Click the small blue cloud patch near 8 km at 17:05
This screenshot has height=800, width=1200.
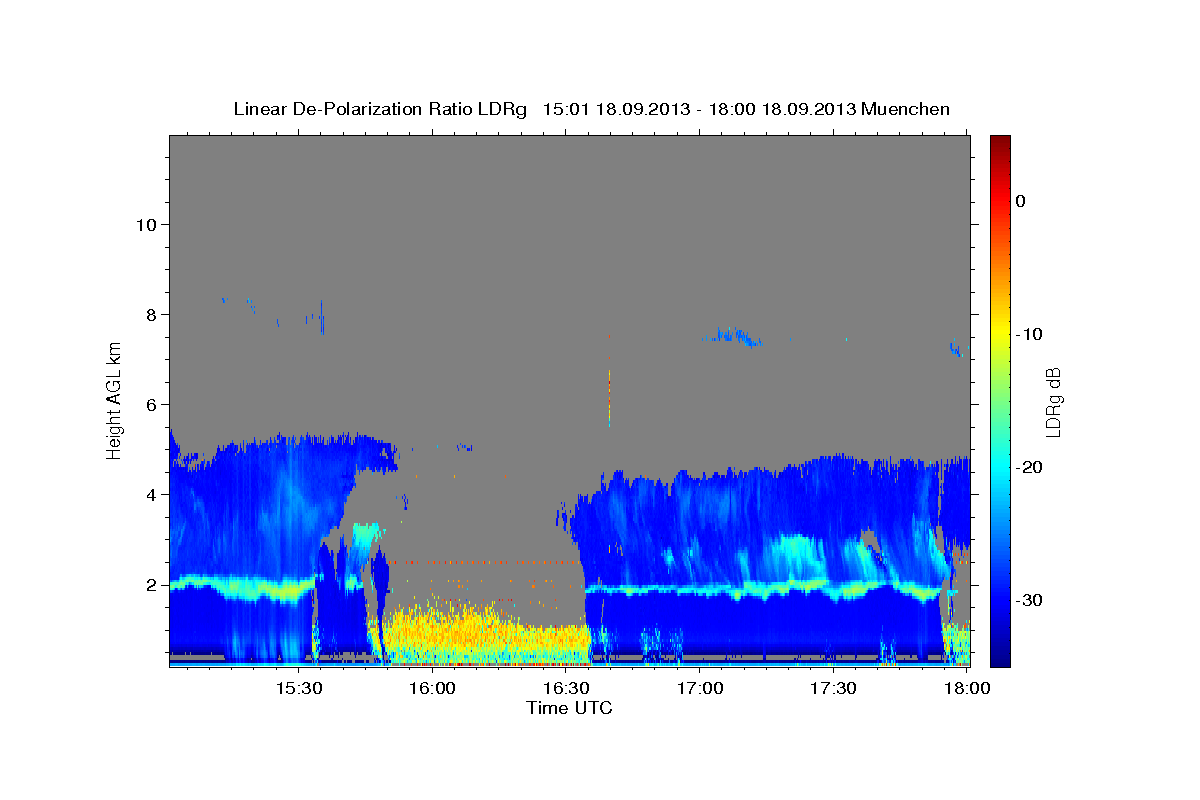(733, 336)
